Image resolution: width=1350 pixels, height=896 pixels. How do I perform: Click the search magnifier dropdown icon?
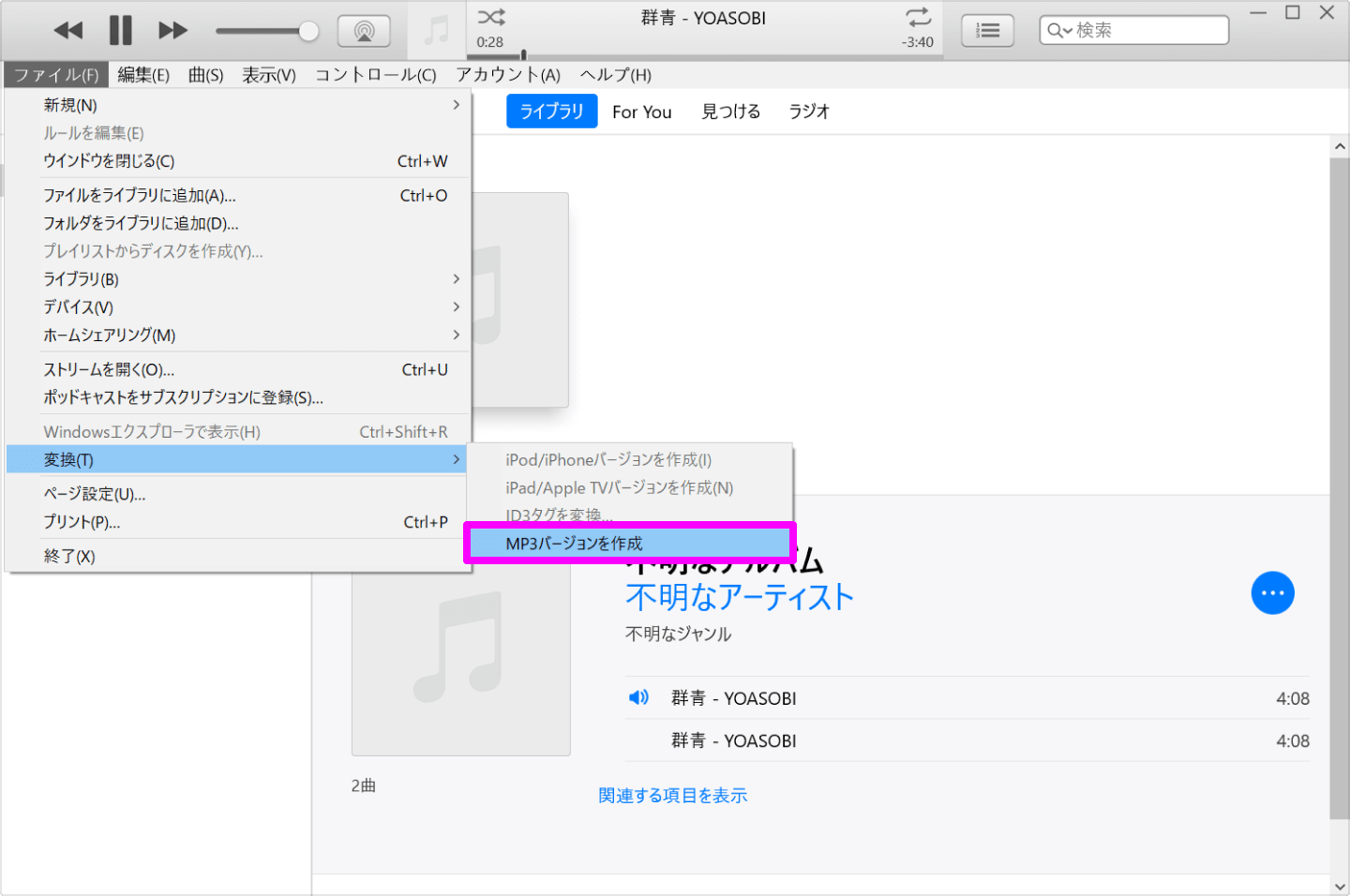click(x=1059, y=31)
